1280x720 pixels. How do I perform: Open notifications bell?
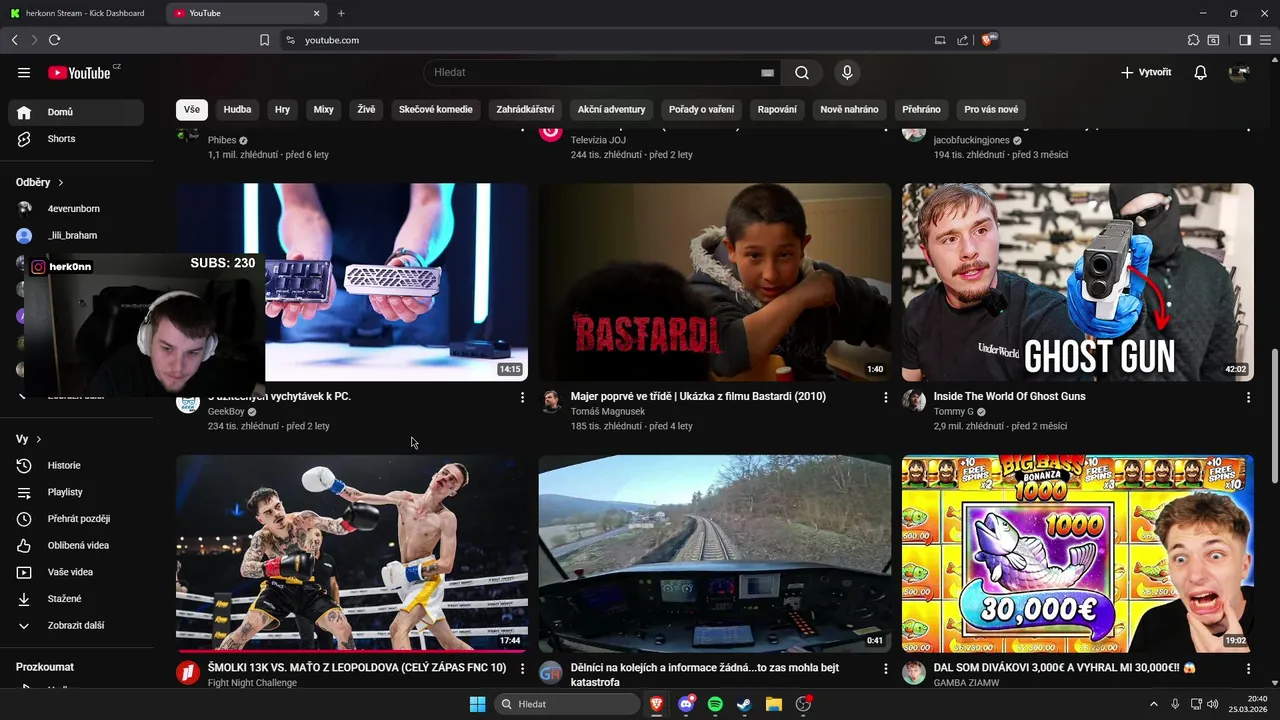point(1200,72)
